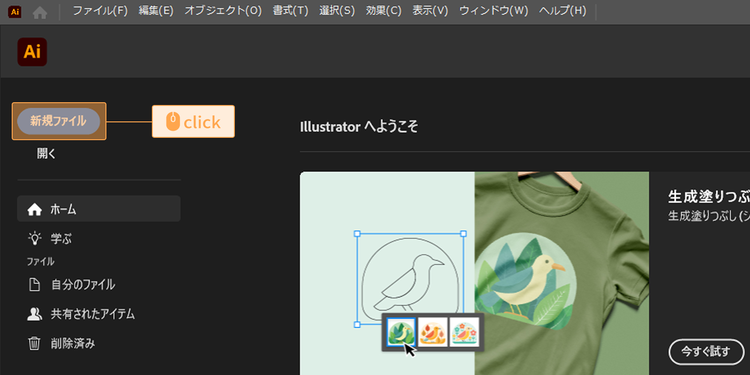The image size is (750, 375).
Task: Open the ヘルプ(H) menu
Action: 562,11
